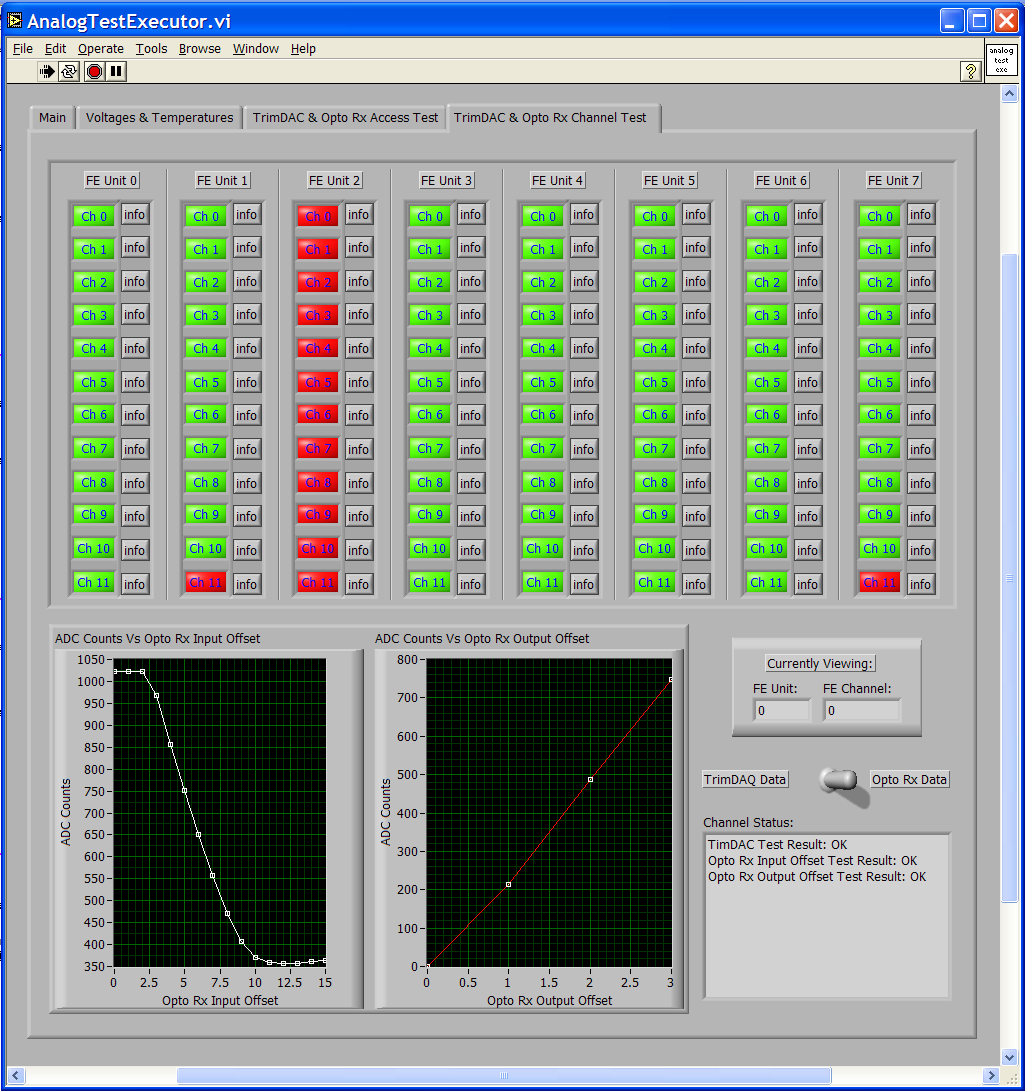The height and width of the screenshot is (1091, 1025).
Task: Click the Run arrow toolbar icon
Action: pos(47,71)
